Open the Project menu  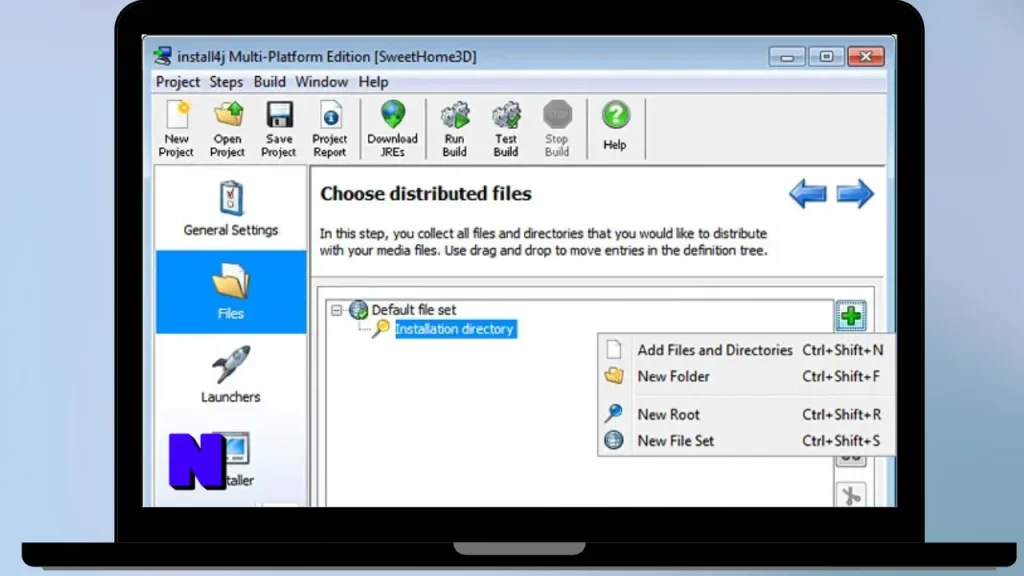[x=178, y=82]
